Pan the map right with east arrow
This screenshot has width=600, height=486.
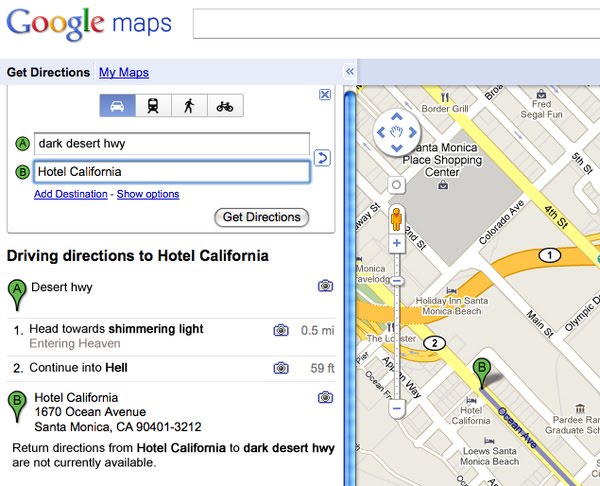pyautogui.click(x=412, y=132)
